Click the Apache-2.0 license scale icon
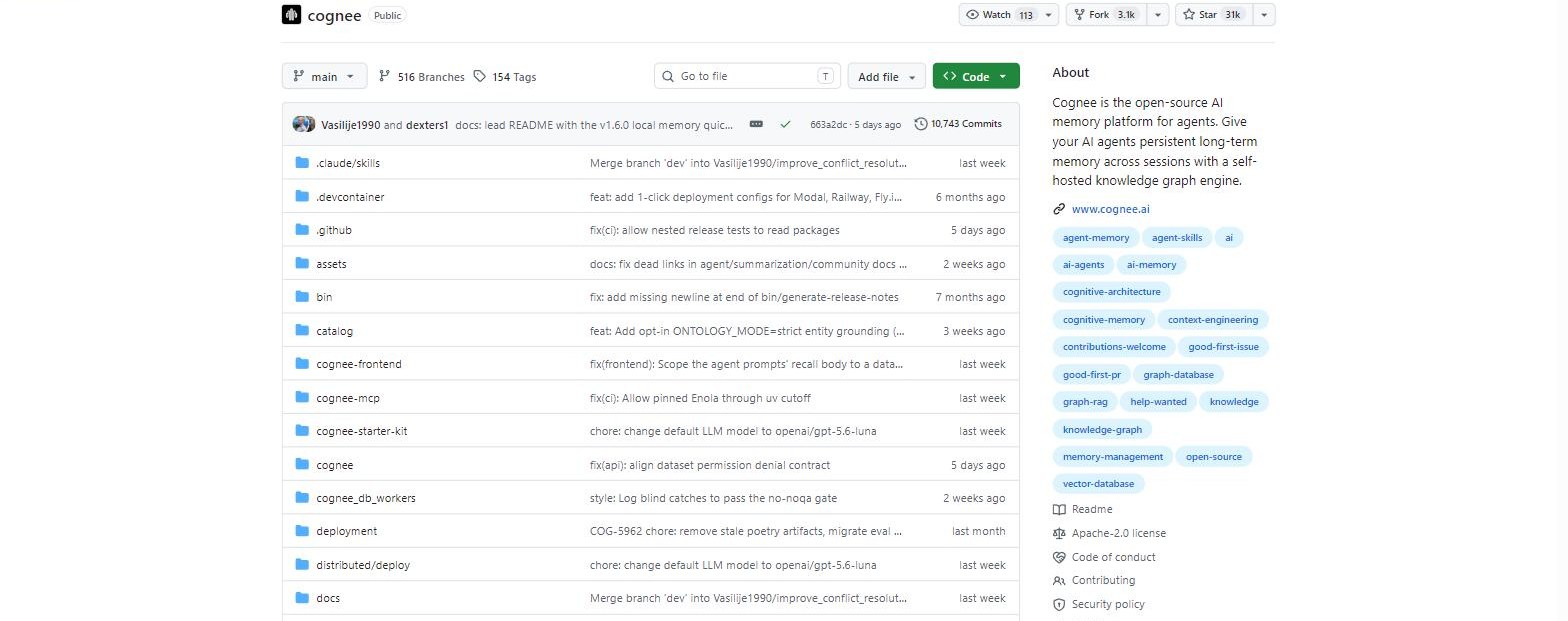This screenshot has width=1568, height=621. pyautogui.click(x=1059, y=534)
